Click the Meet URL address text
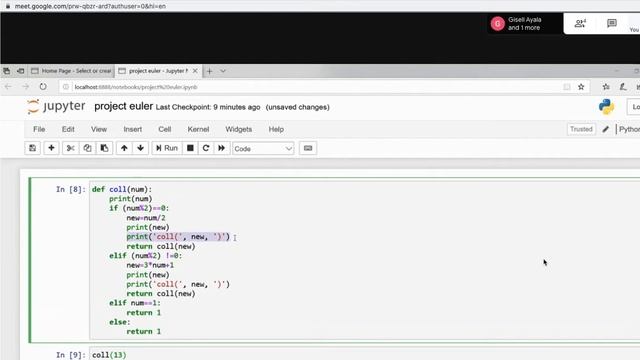The image size is (640, 360). [90, 6]
